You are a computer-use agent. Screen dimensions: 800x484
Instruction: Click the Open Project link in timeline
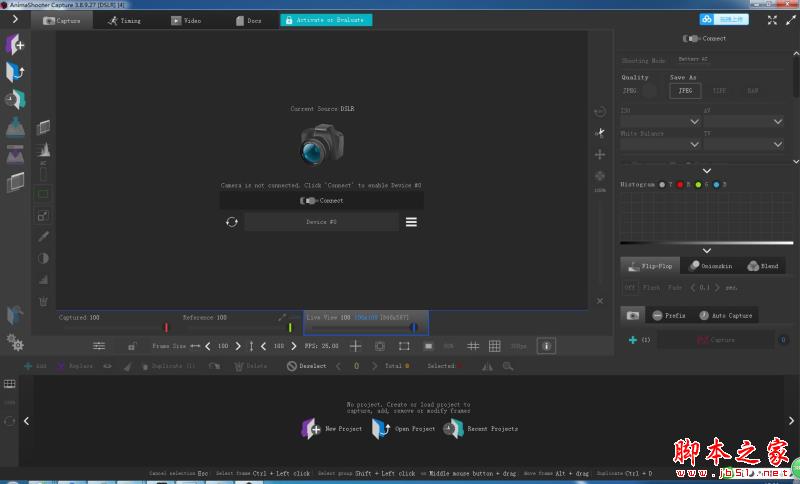(x=403, y=428)
